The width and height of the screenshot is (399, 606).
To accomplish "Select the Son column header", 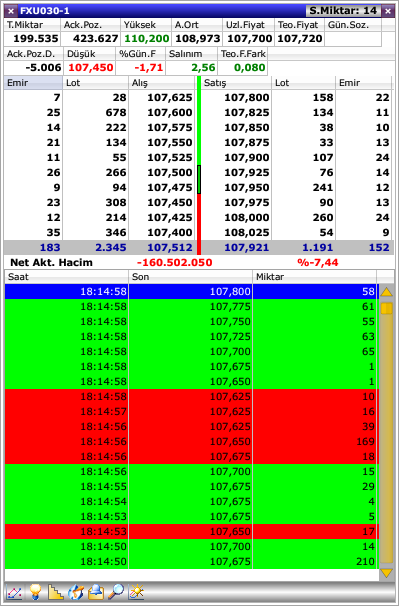I will coord(190,277).
